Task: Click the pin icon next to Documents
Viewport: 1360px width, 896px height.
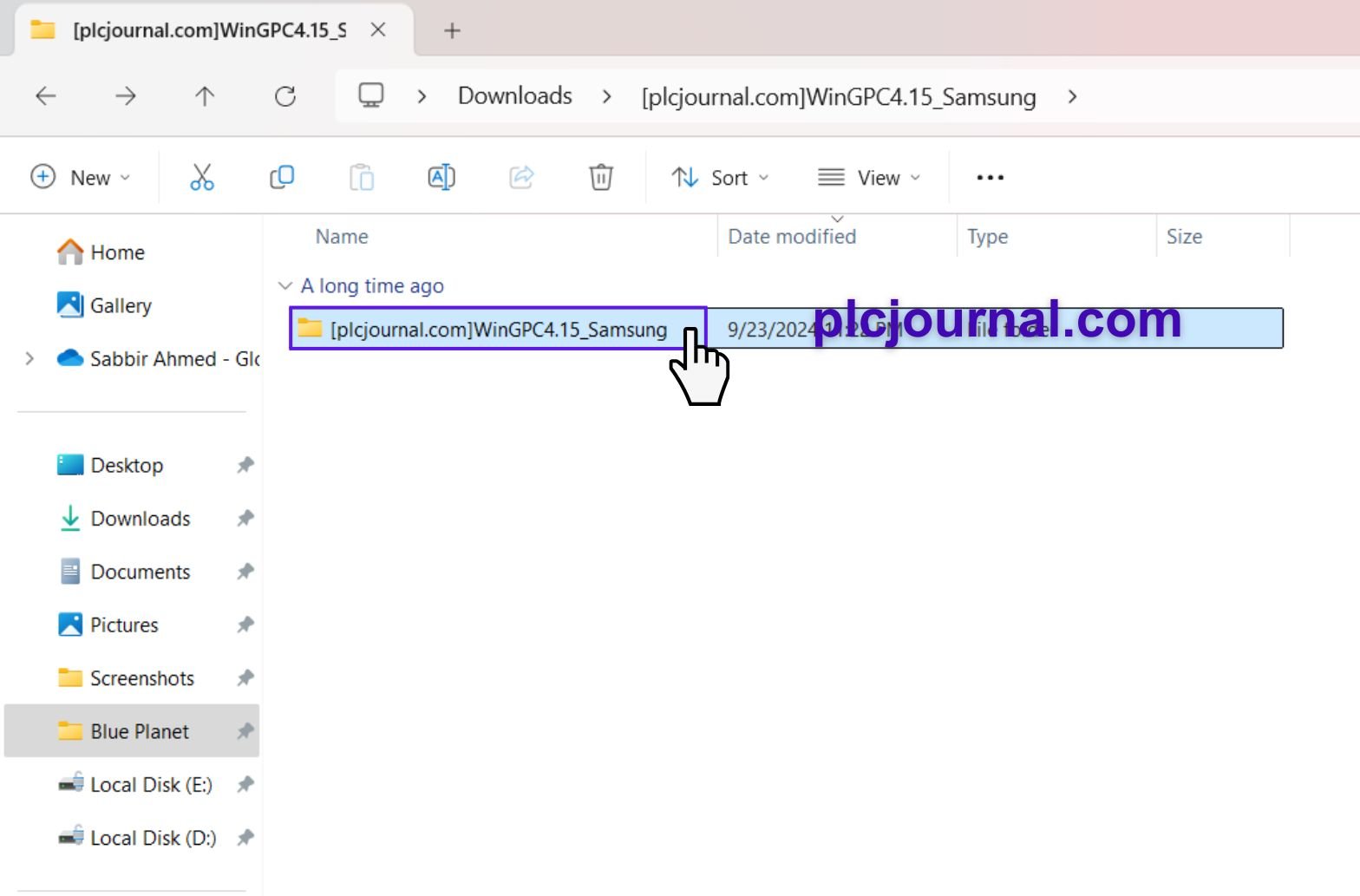Action: pyautogui.click(x=245, y=572)
